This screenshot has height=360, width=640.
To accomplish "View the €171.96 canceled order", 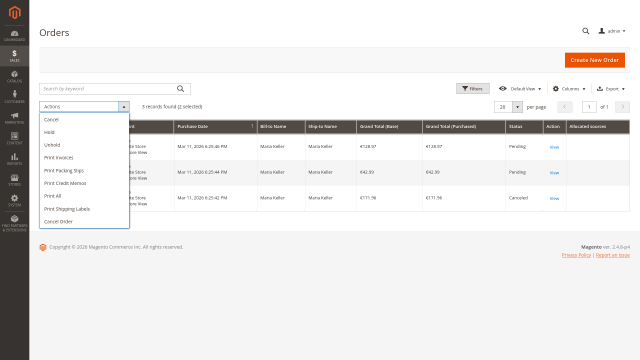I will pyautogui.click(x=554, y=198).
